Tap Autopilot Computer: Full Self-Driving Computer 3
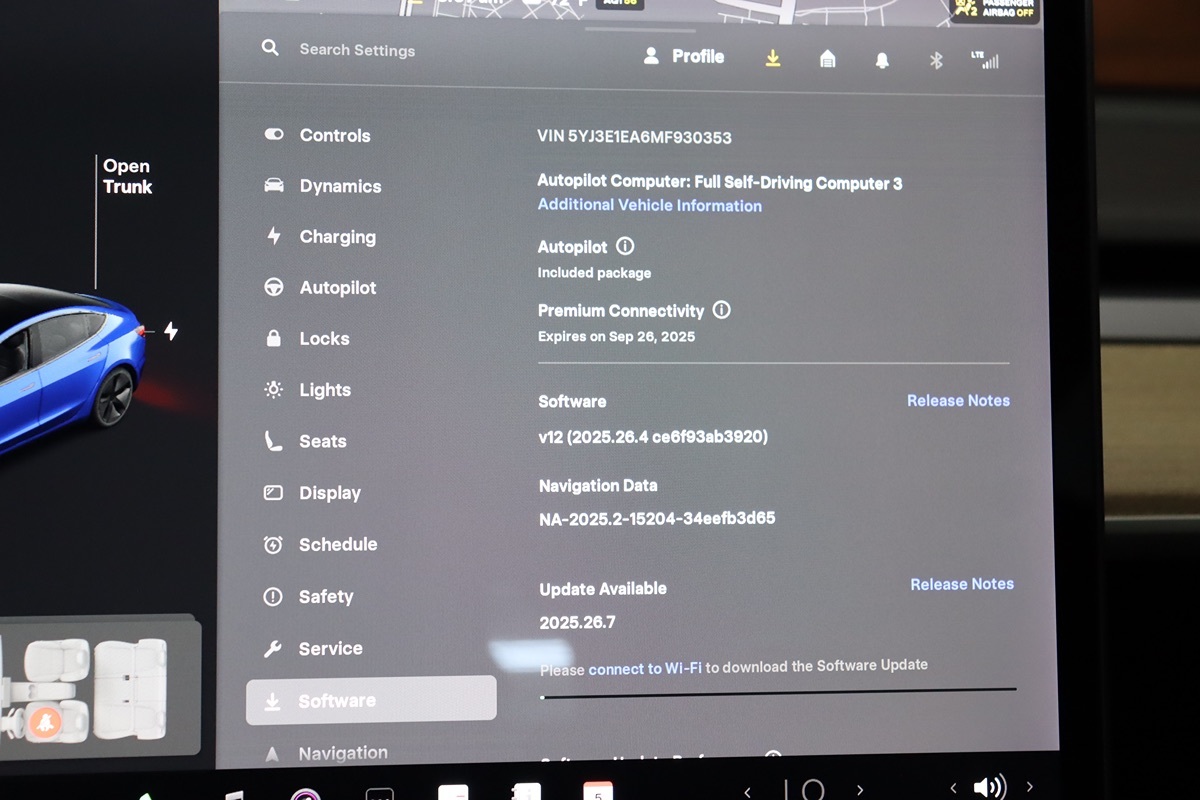Viewport: 1200px width, 800px height. click(720, 183)
